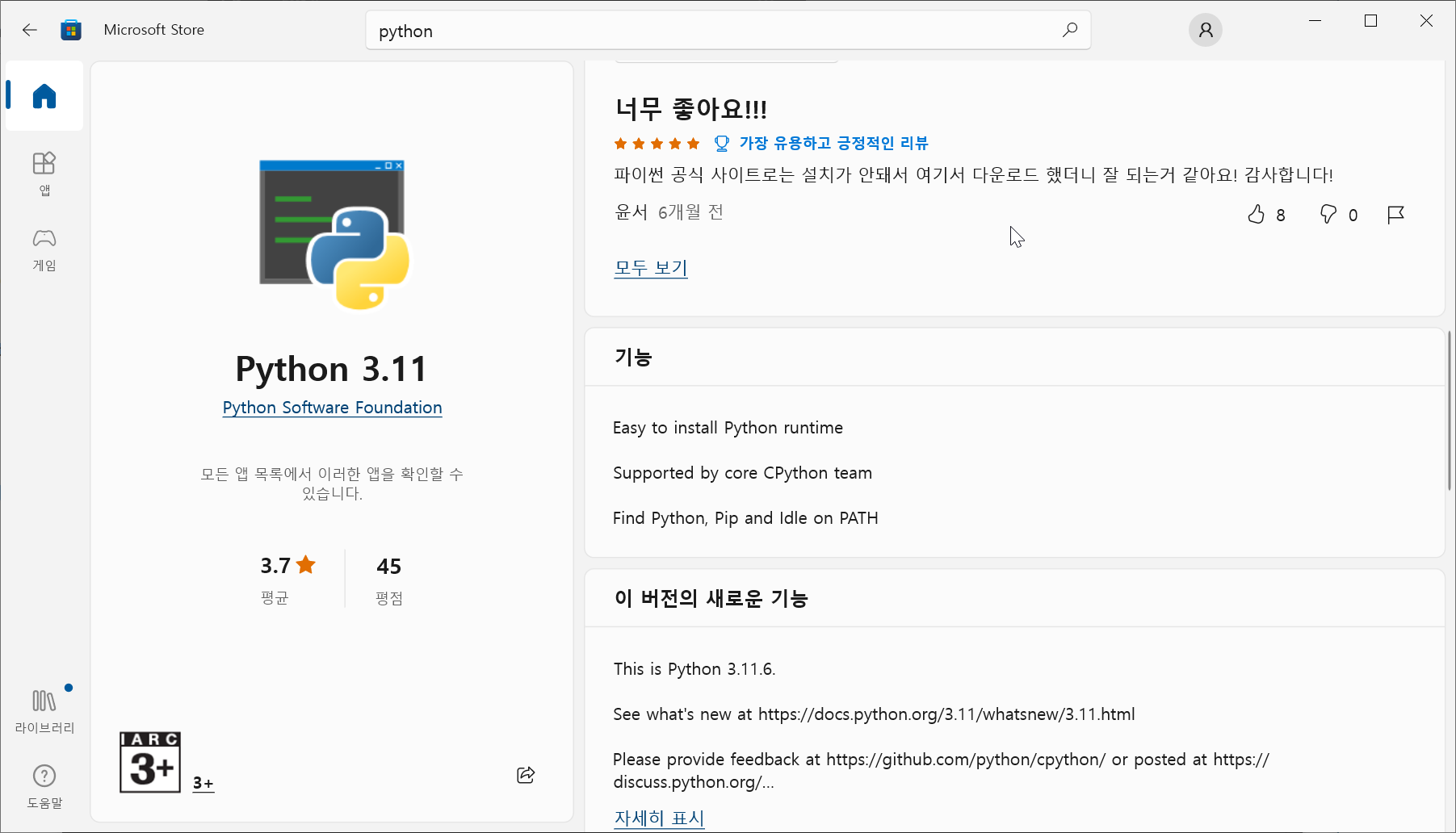The image size is (1456, 833).
Task: Click 'Supported by core CPython team' text
Action: 742,473
